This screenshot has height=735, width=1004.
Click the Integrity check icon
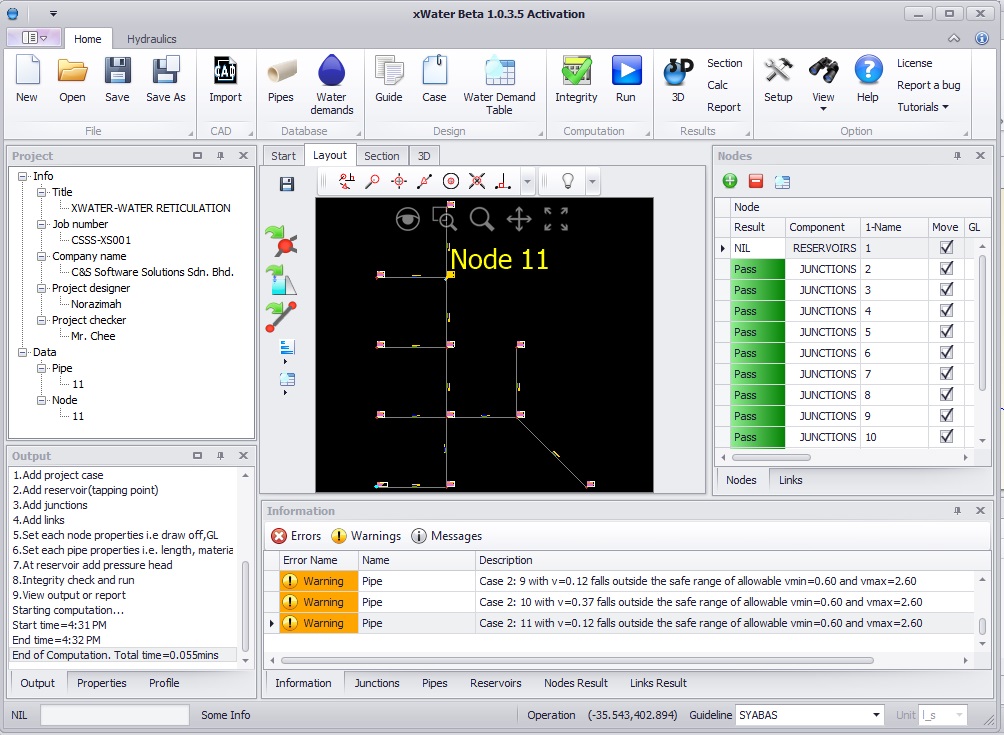(576, 80)
